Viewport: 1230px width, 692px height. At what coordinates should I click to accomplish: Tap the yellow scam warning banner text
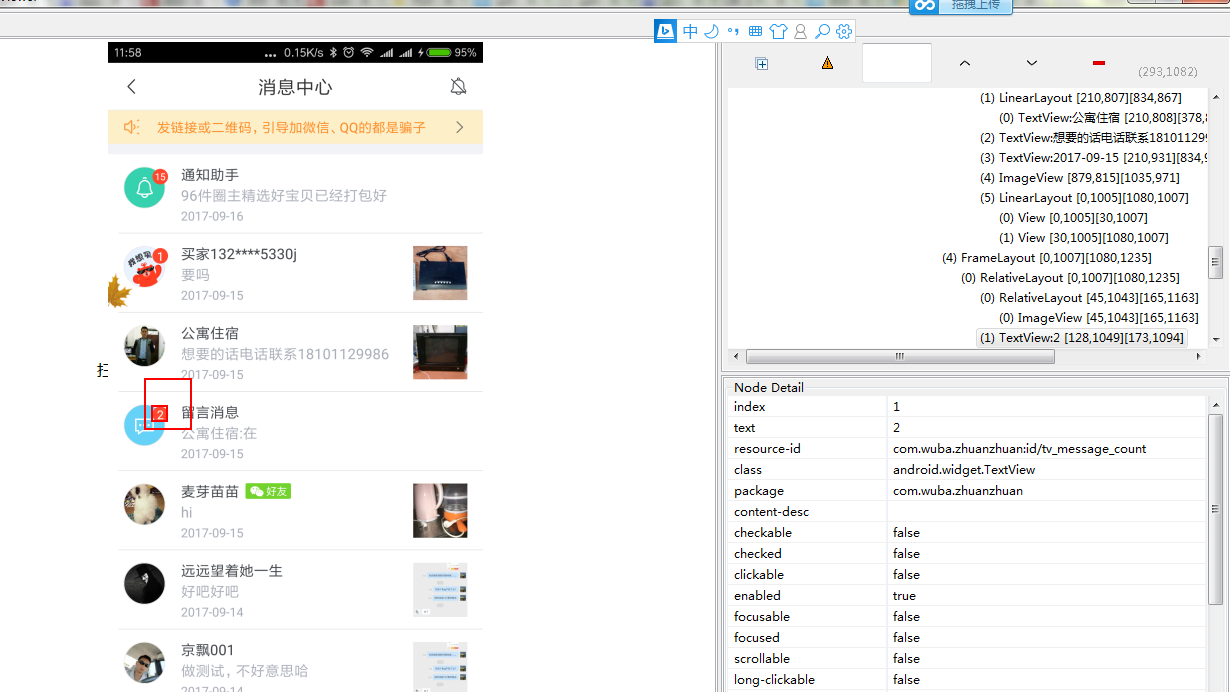point(291,127)
